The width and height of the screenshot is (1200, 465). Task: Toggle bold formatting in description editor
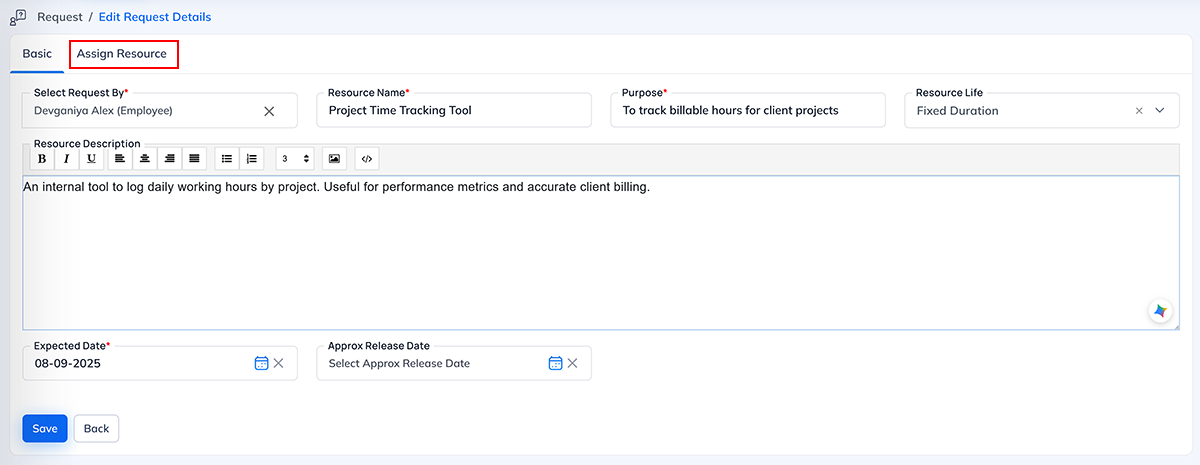tap(42, 159)
